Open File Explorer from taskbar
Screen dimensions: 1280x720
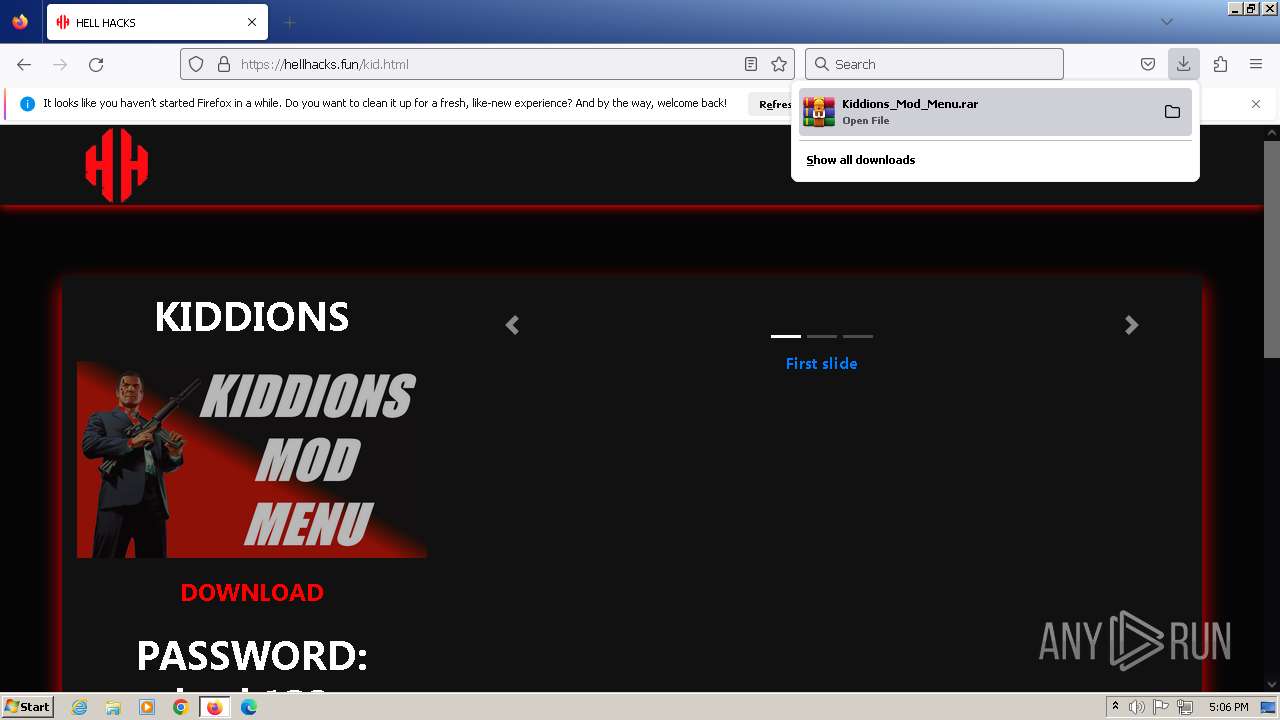113,707
